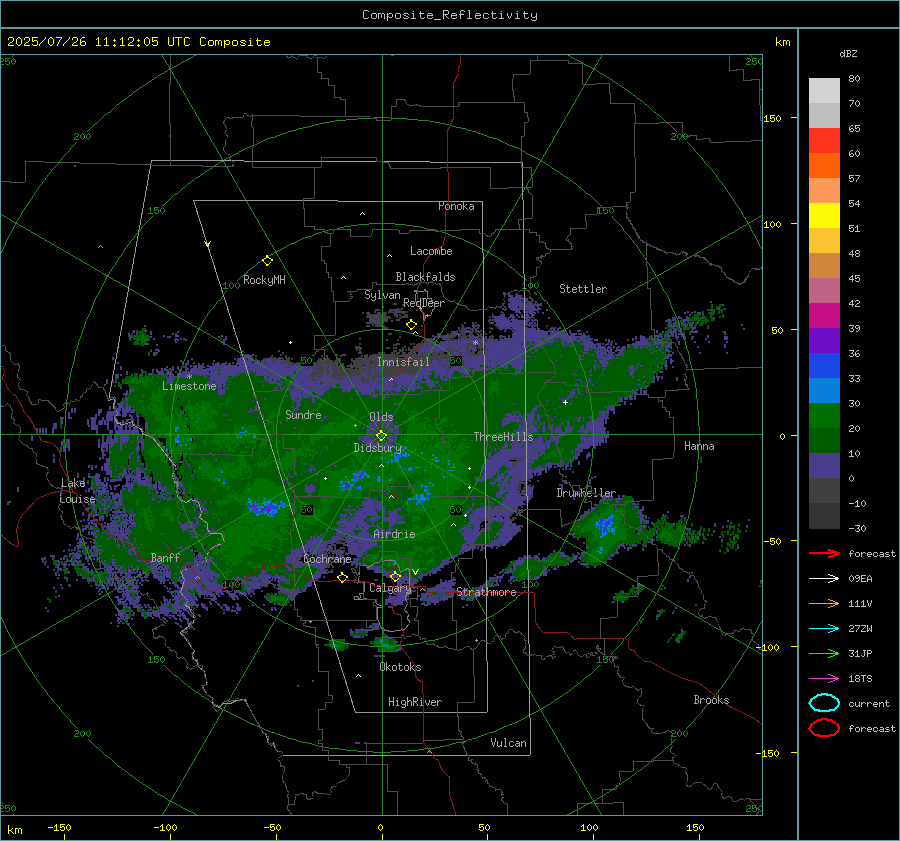Click the Okotoks label
The image size is (900, 841).
click(400, 667)
